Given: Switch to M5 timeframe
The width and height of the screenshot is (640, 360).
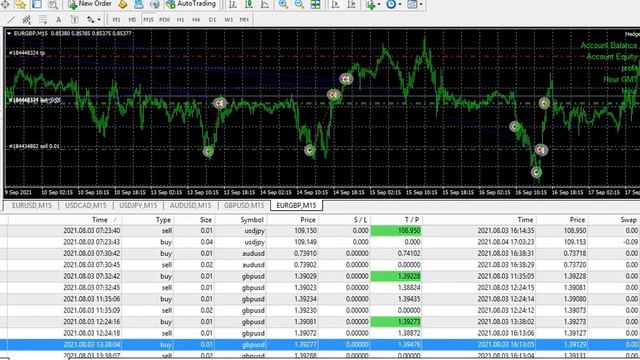Looking at the screenshot, I should pyautogui.click(x=132, y=19).
